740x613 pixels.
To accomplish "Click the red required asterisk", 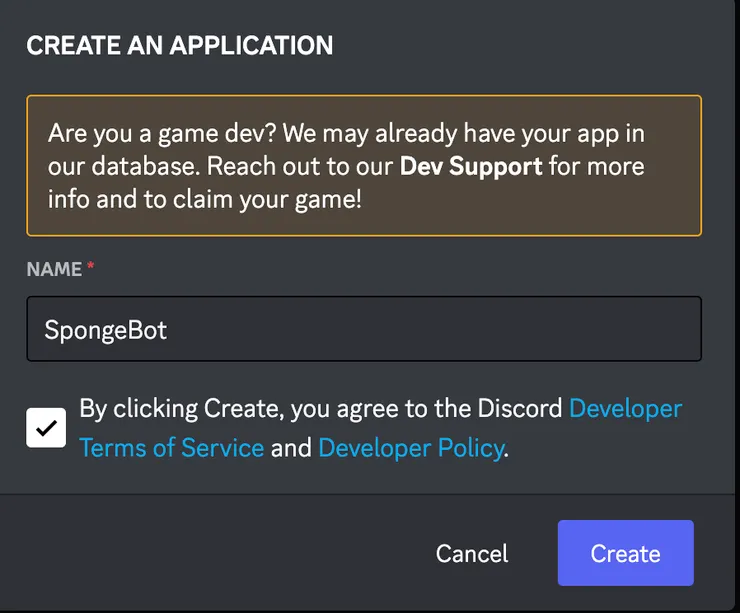I will coord(91,267).
